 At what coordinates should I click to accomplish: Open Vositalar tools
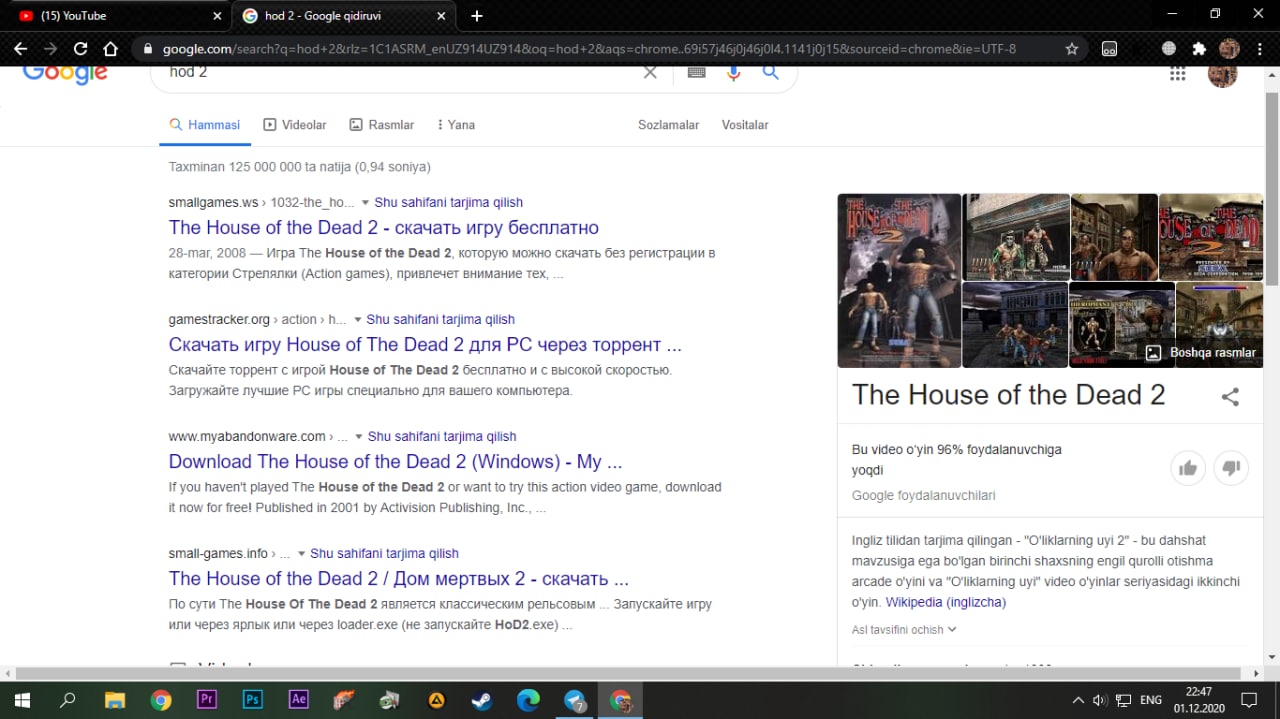point(745,125)
